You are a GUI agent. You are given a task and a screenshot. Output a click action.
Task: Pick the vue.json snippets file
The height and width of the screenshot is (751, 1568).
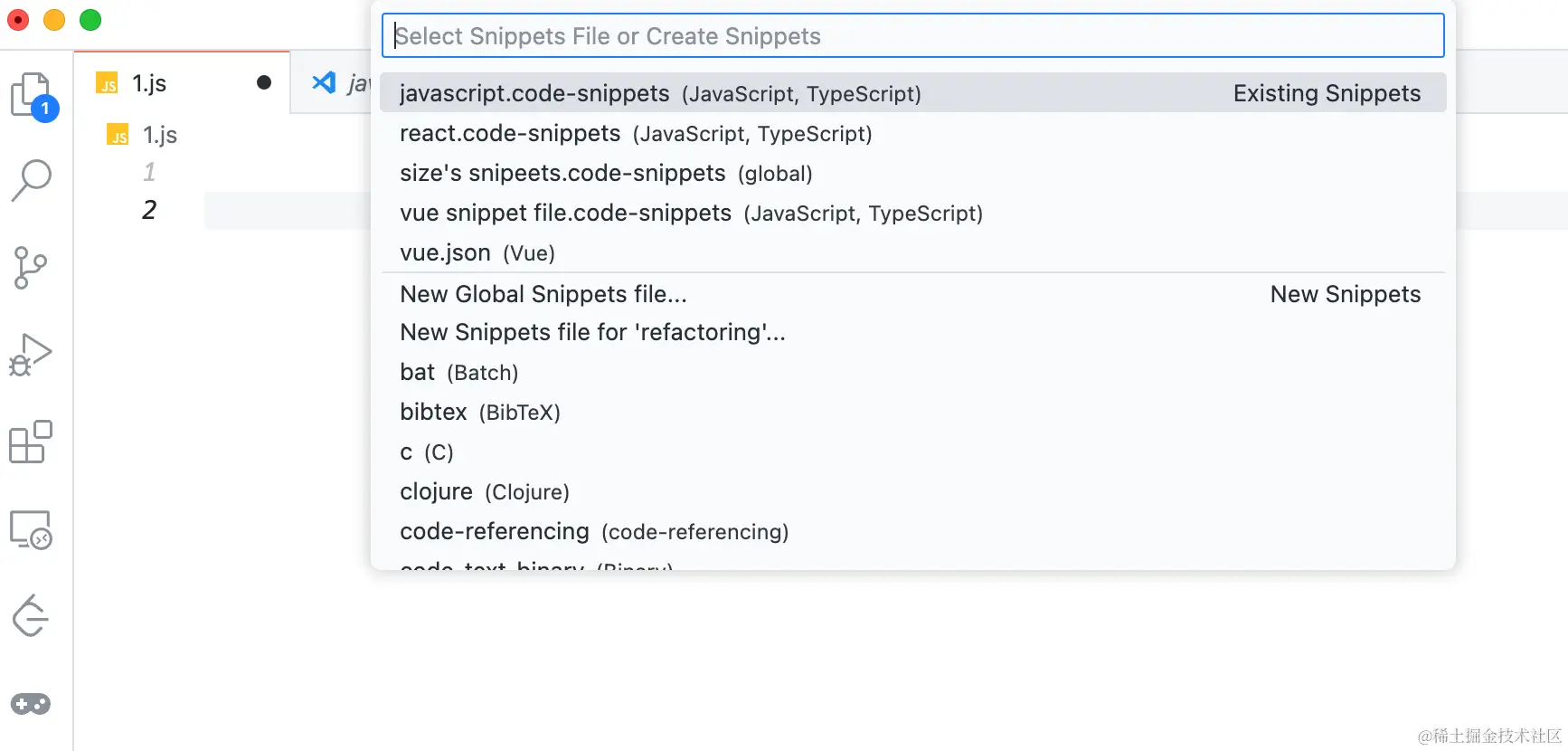445,253
